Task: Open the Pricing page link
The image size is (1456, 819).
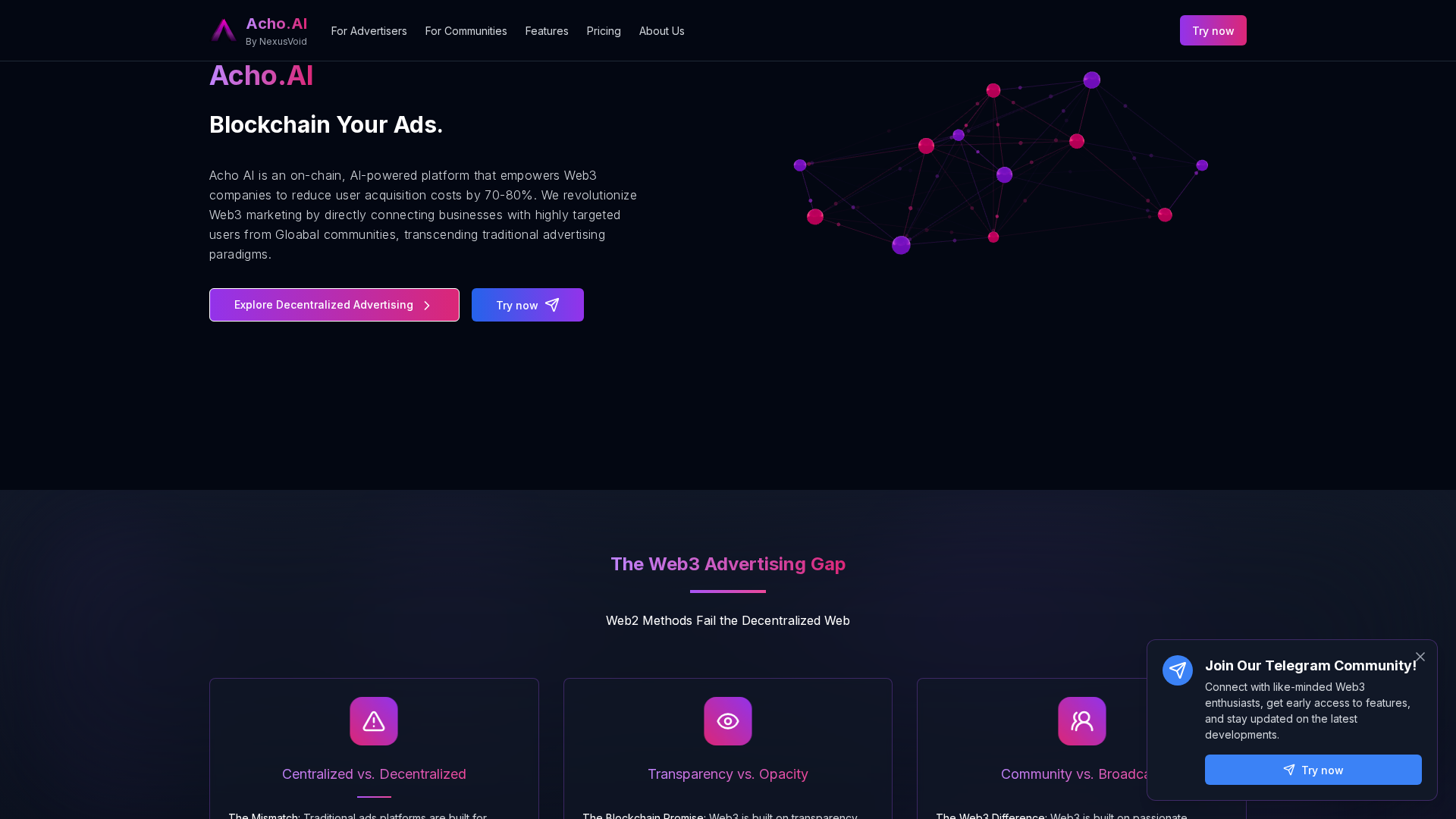Action: pyautogui.click(x=604, y=31)
